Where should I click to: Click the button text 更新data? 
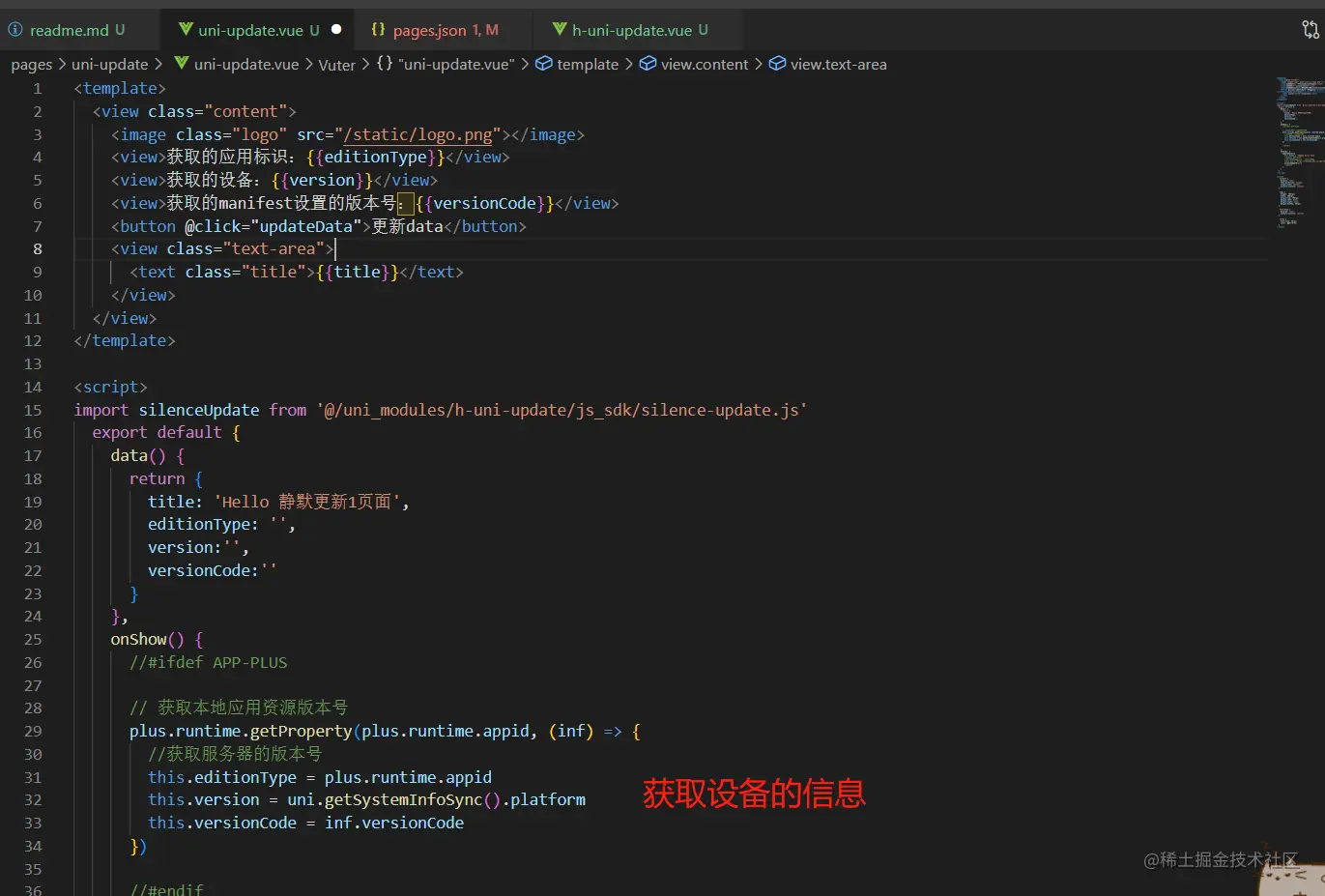(x=407, y=226)
